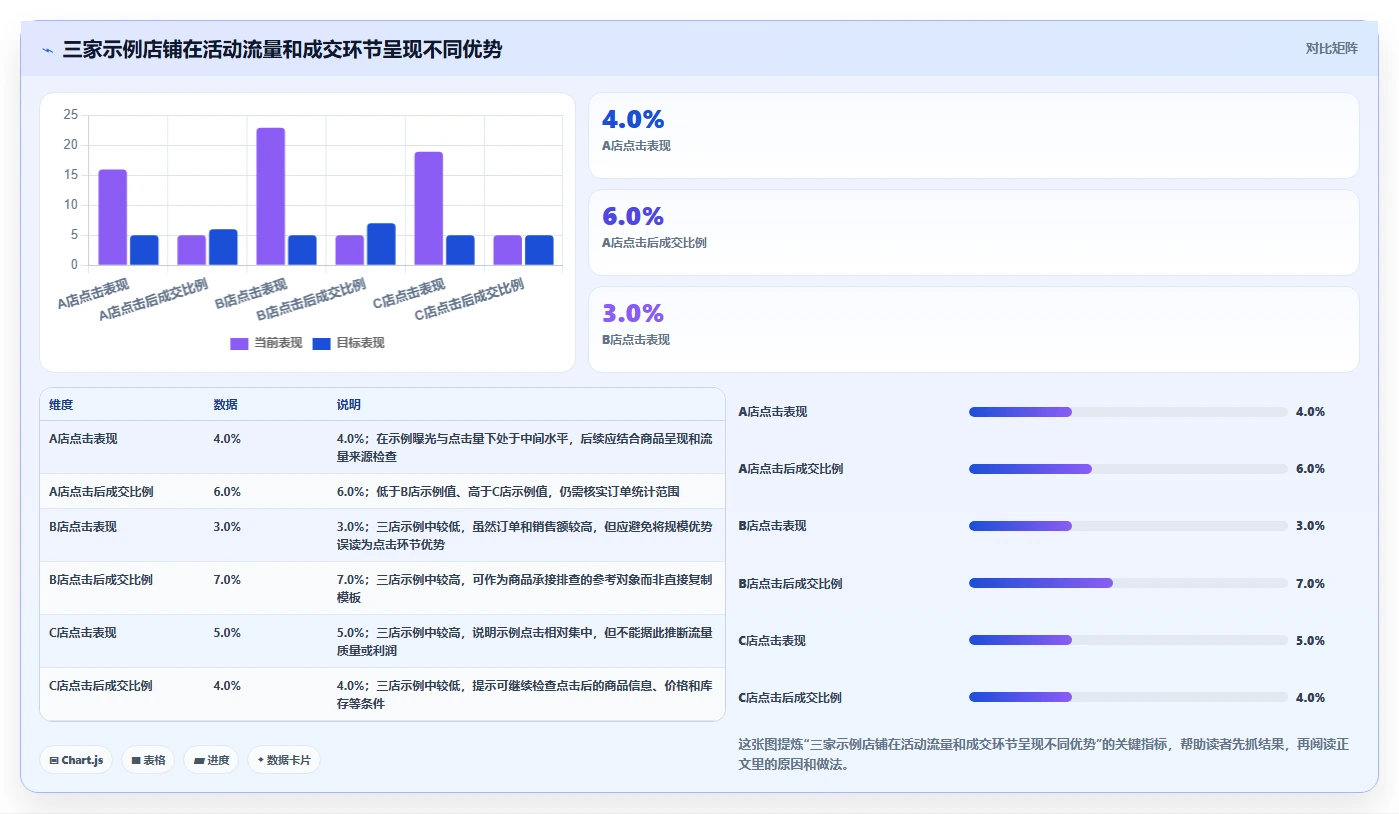
Task: Click the C店点击后成交比例 progress bar
Action: pyautogui.click(x=1128, y=697)
